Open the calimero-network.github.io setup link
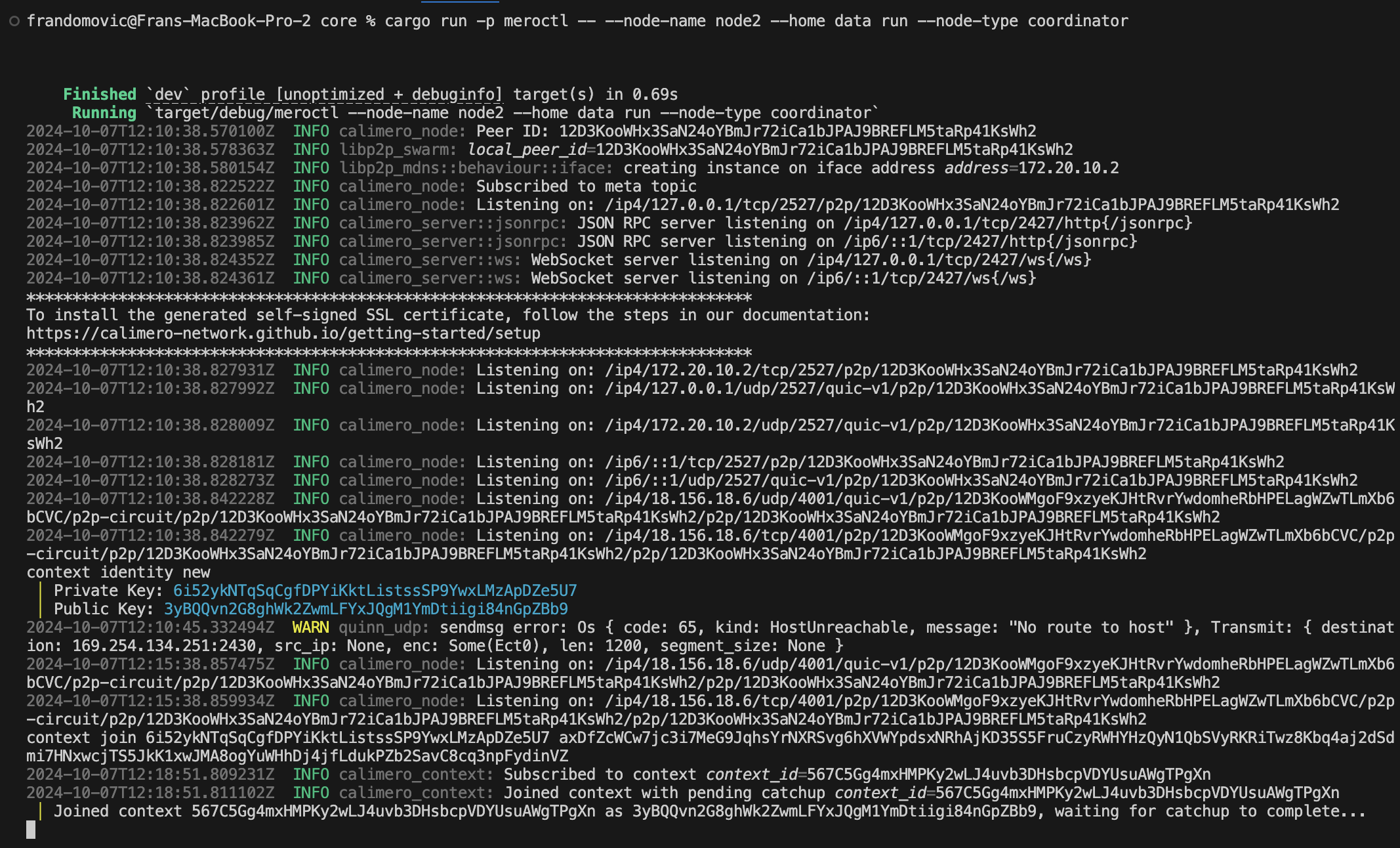This screenshot has height=848, width=1400. pyautogui.click(x=283, y=333)
